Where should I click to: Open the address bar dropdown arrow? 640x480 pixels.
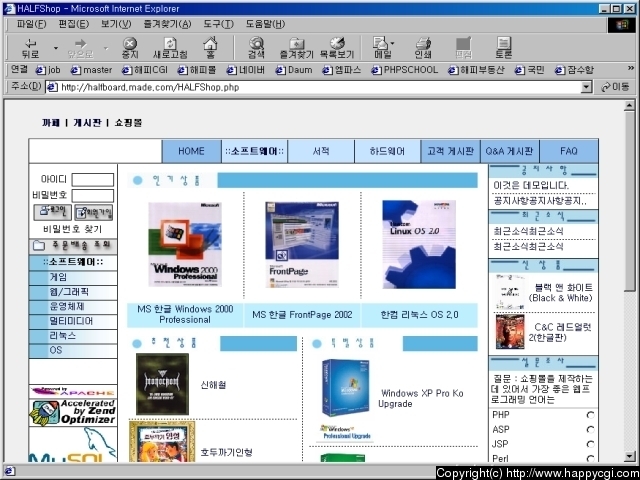587,87
